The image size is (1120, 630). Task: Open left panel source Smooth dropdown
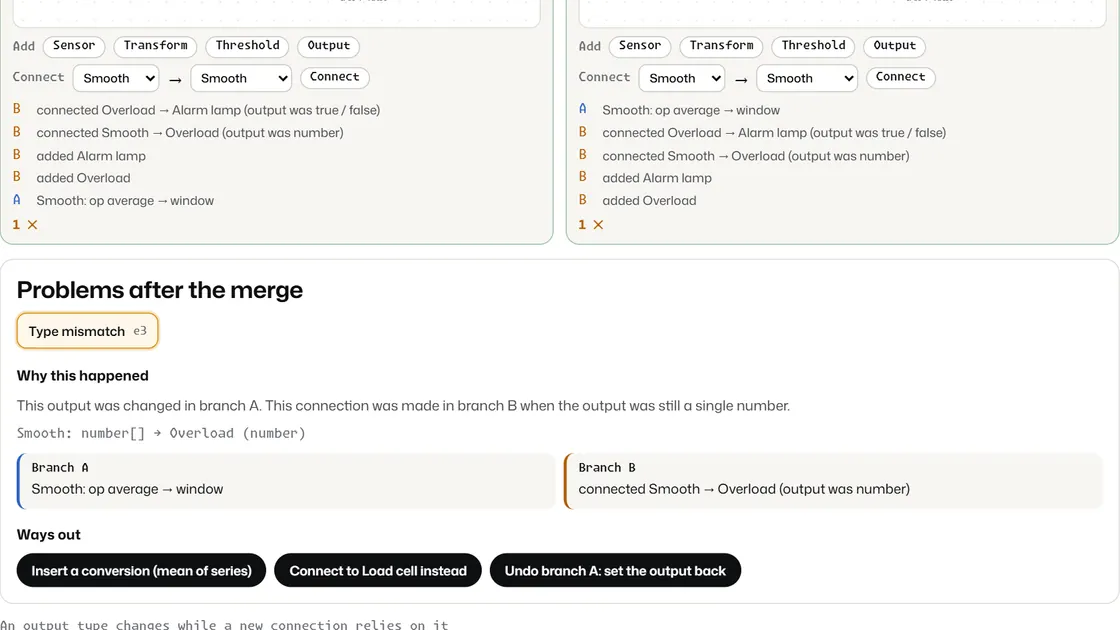click(116, 78)
